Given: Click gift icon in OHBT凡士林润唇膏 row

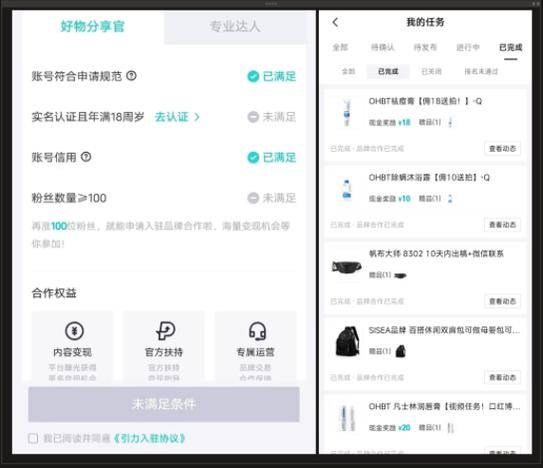Looking at the screenshot, I should [450, 428].
